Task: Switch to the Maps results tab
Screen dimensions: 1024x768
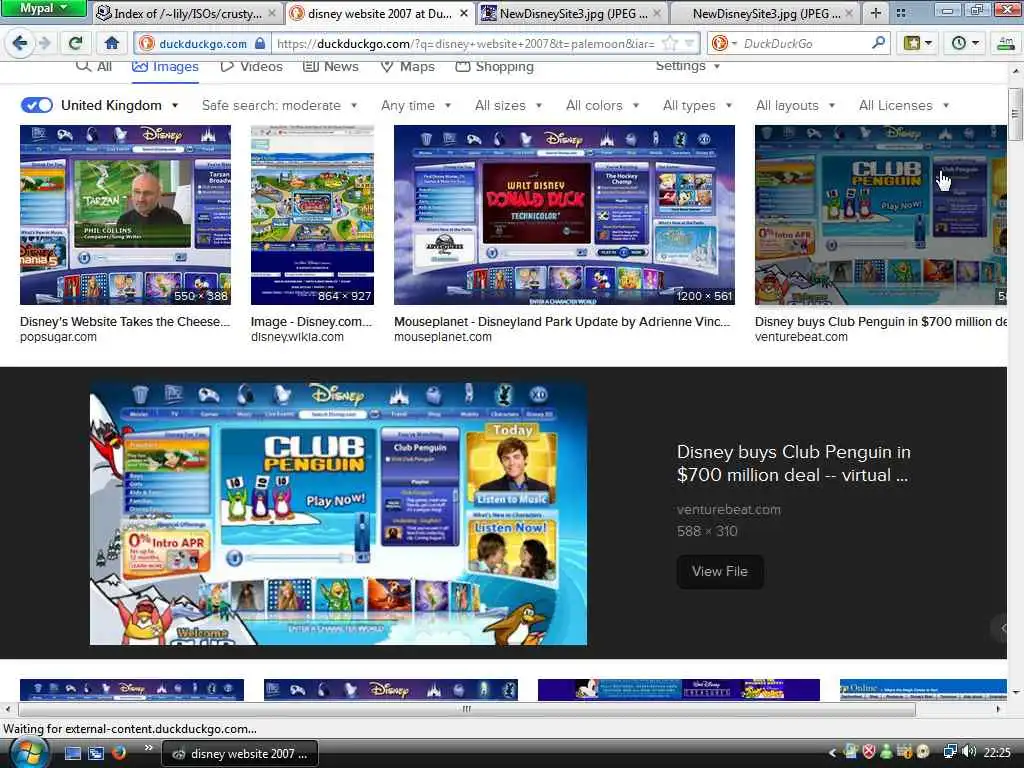Action: pos(408,66)
